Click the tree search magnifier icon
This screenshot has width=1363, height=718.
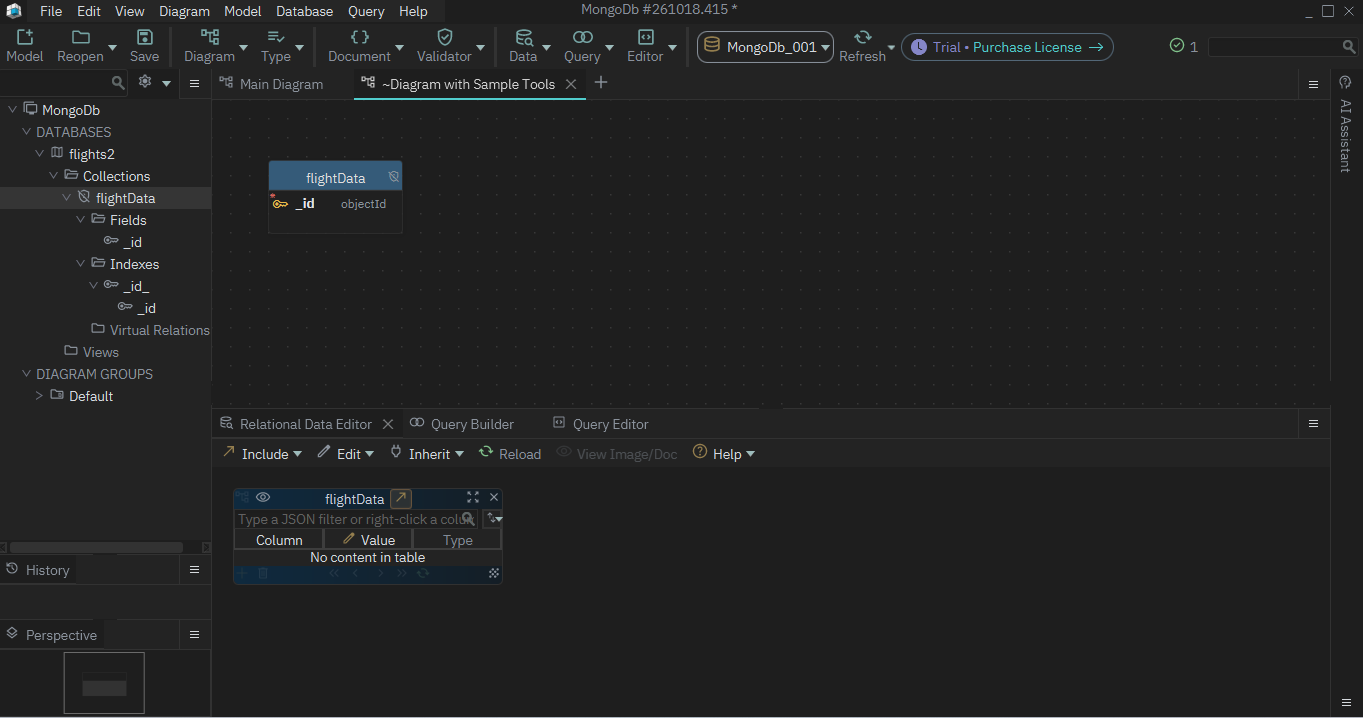pos(118,83)
